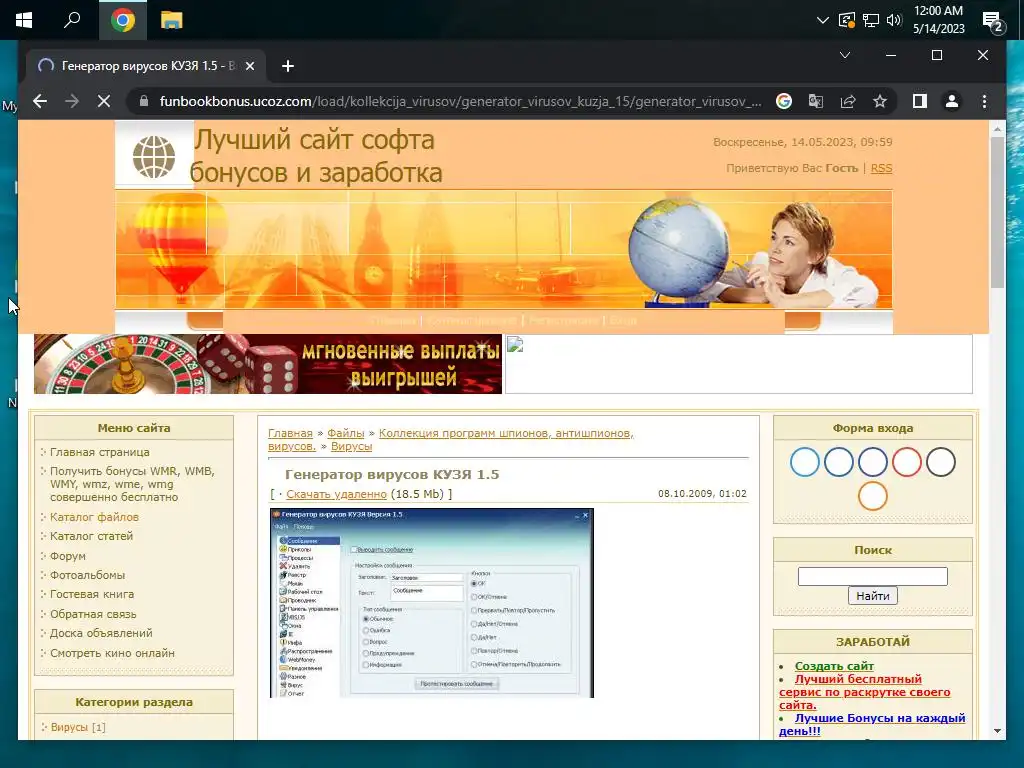Open the network tray icon
Screen dimensions: 1024x768
pyautogui.click(x=871, y=20)
